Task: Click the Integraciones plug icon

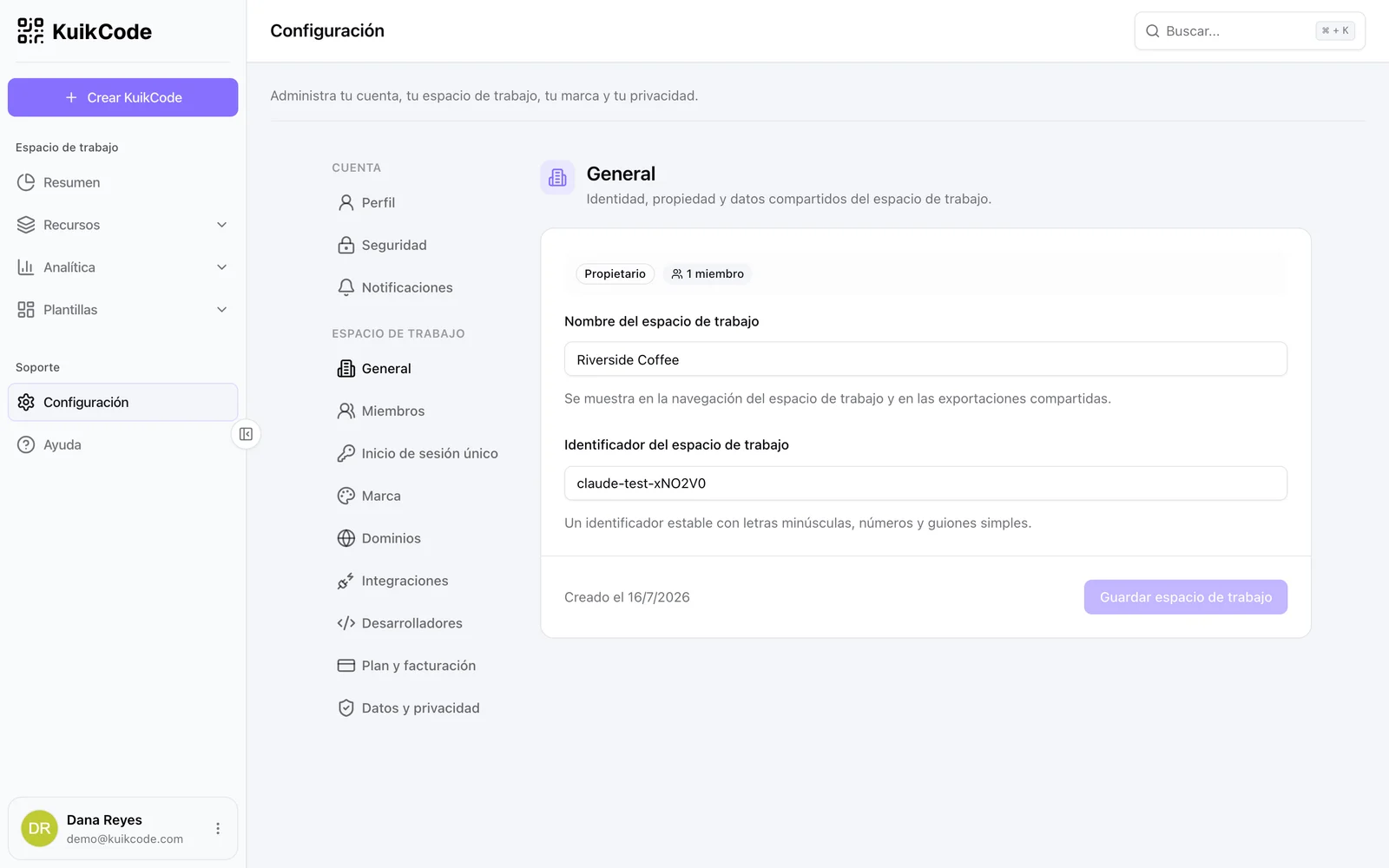Action: [x=346, y=581]
